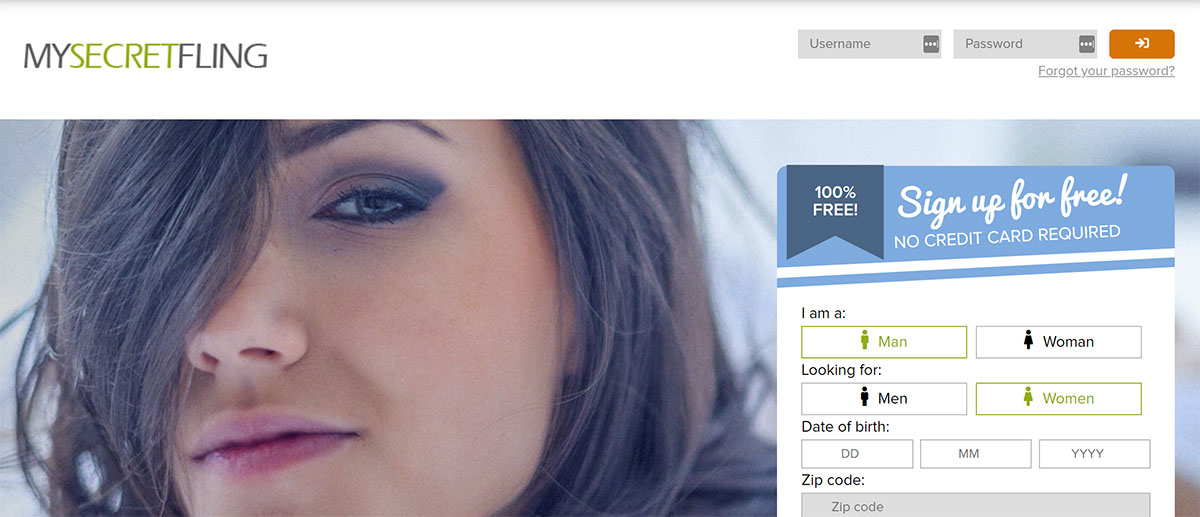Click the 'Looking for:' label
The image size is (1200, 517).
click(841, 370)
